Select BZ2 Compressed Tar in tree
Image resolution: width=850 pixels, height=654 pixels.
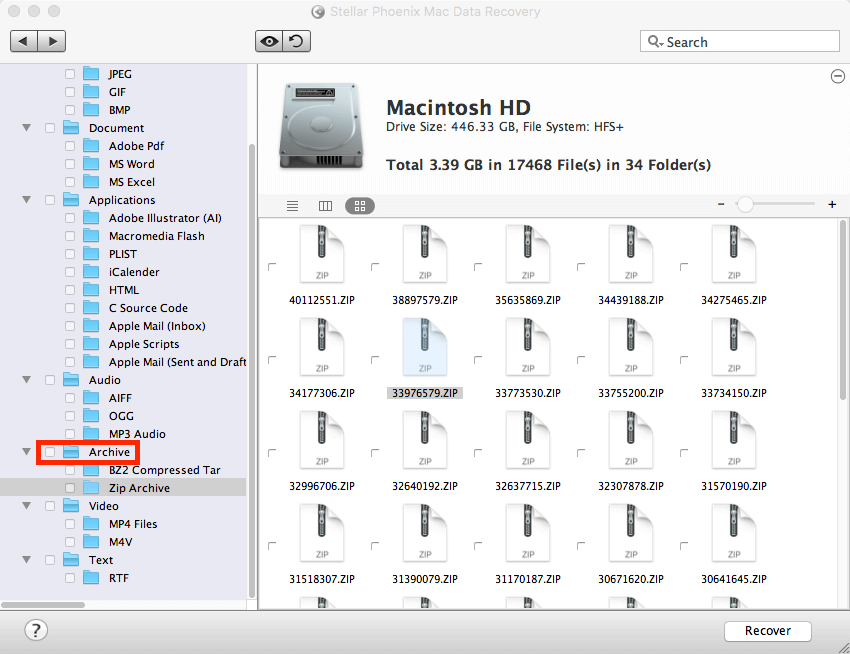pos(164,470)
